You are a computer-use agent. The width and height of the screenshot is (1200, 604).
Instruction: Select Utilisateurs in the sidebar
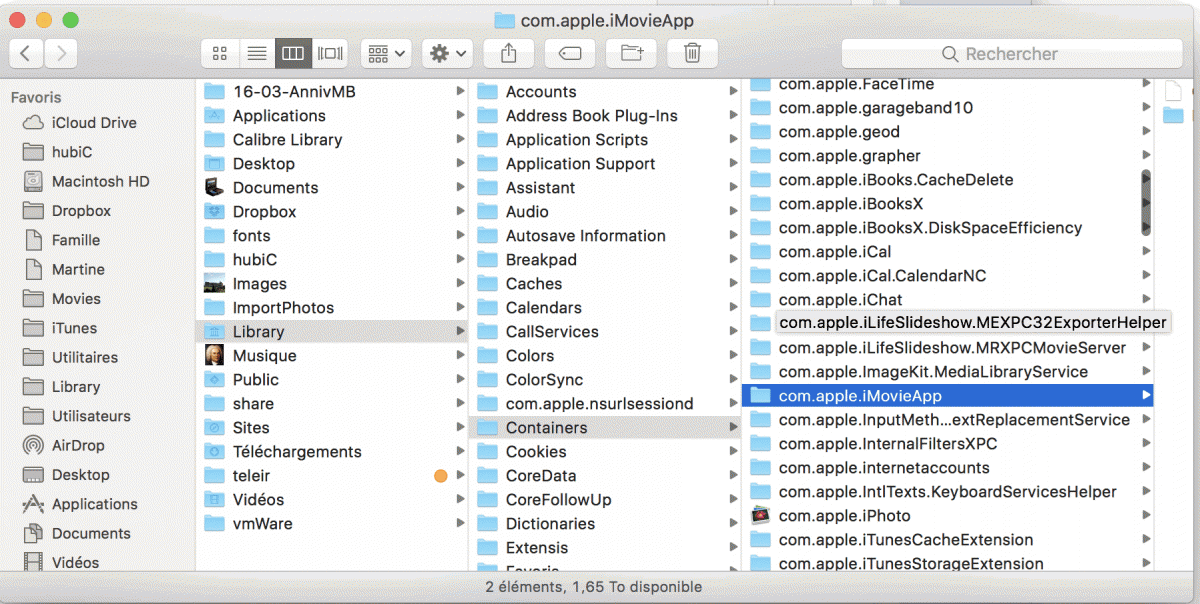pyautogui.click(x=90, y=416)
